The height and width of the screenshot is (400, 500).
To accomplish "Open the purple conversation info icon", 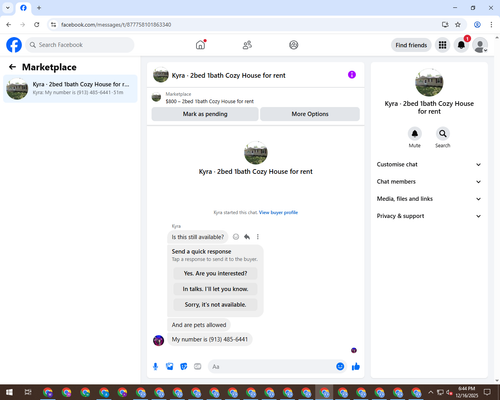I will (x=352, y=75).
